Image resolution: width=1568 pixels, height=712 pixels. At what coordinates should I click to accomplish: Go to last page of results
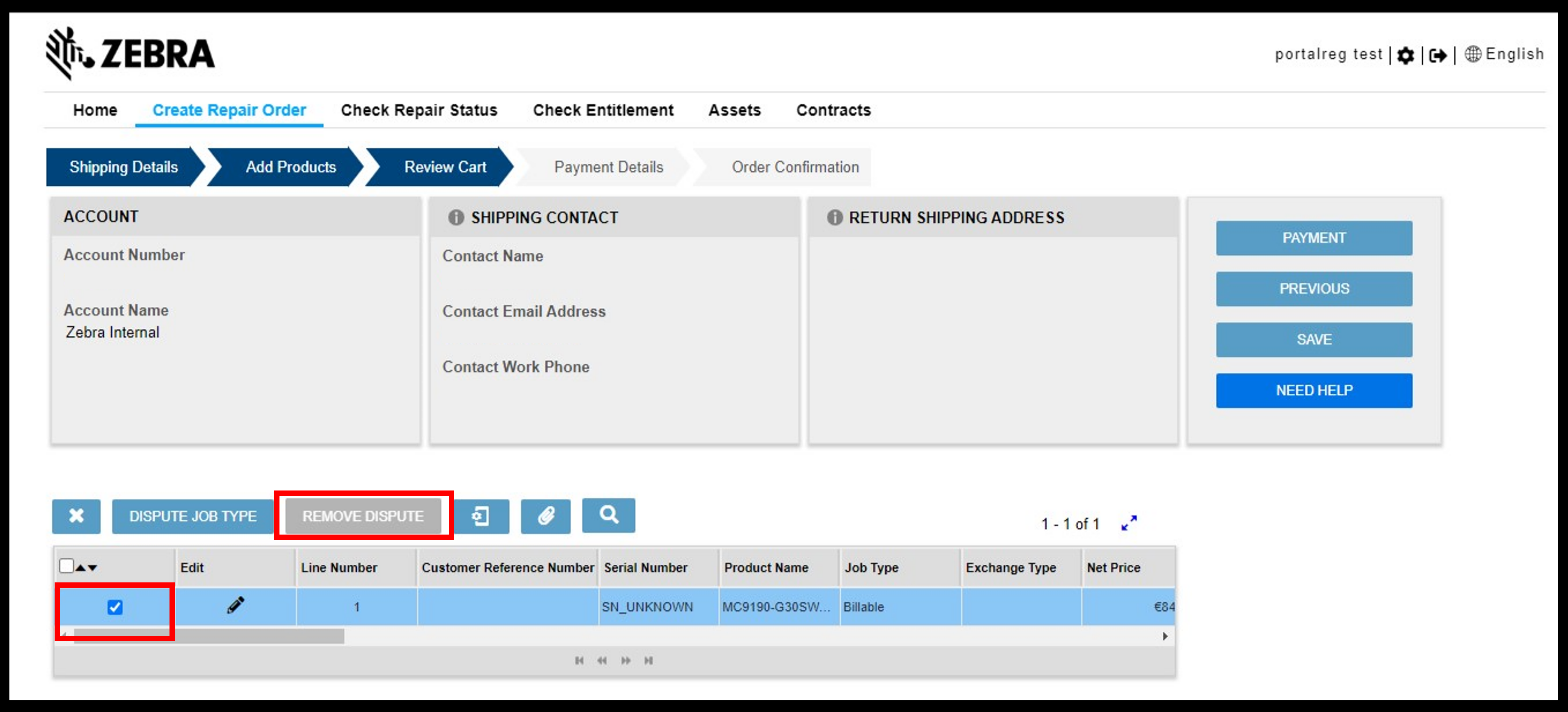tap(648, 660)
